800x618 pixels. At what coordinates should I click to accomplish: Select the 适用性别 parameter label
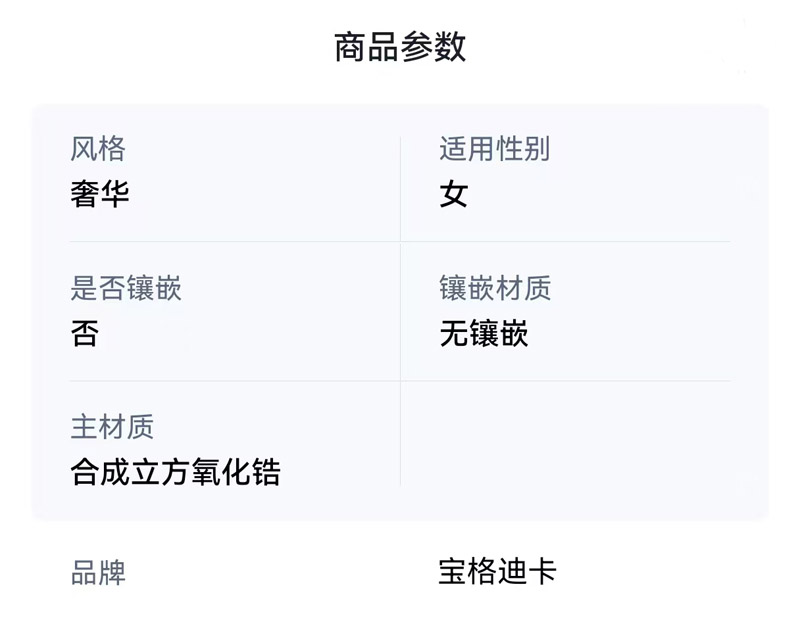(x=494, y=150)
